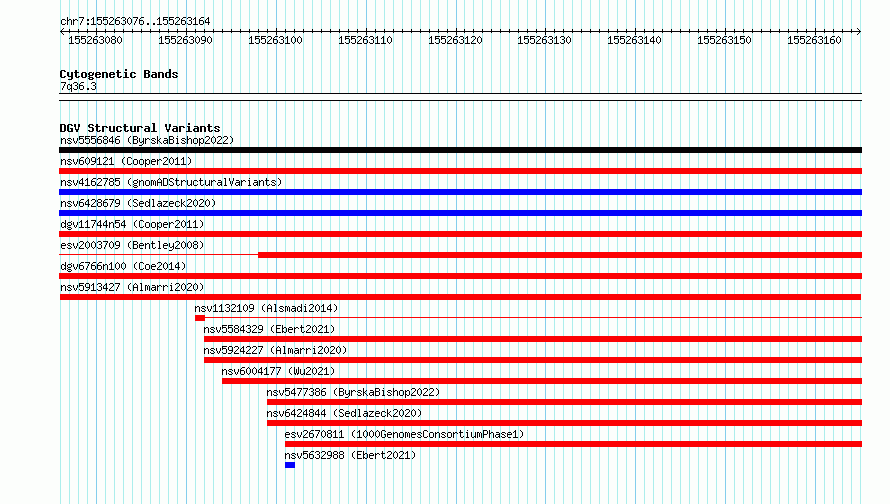This screenshot has height=504, width=890.
Task: Click ruler position 155263150
Action: tap(724, 40)
